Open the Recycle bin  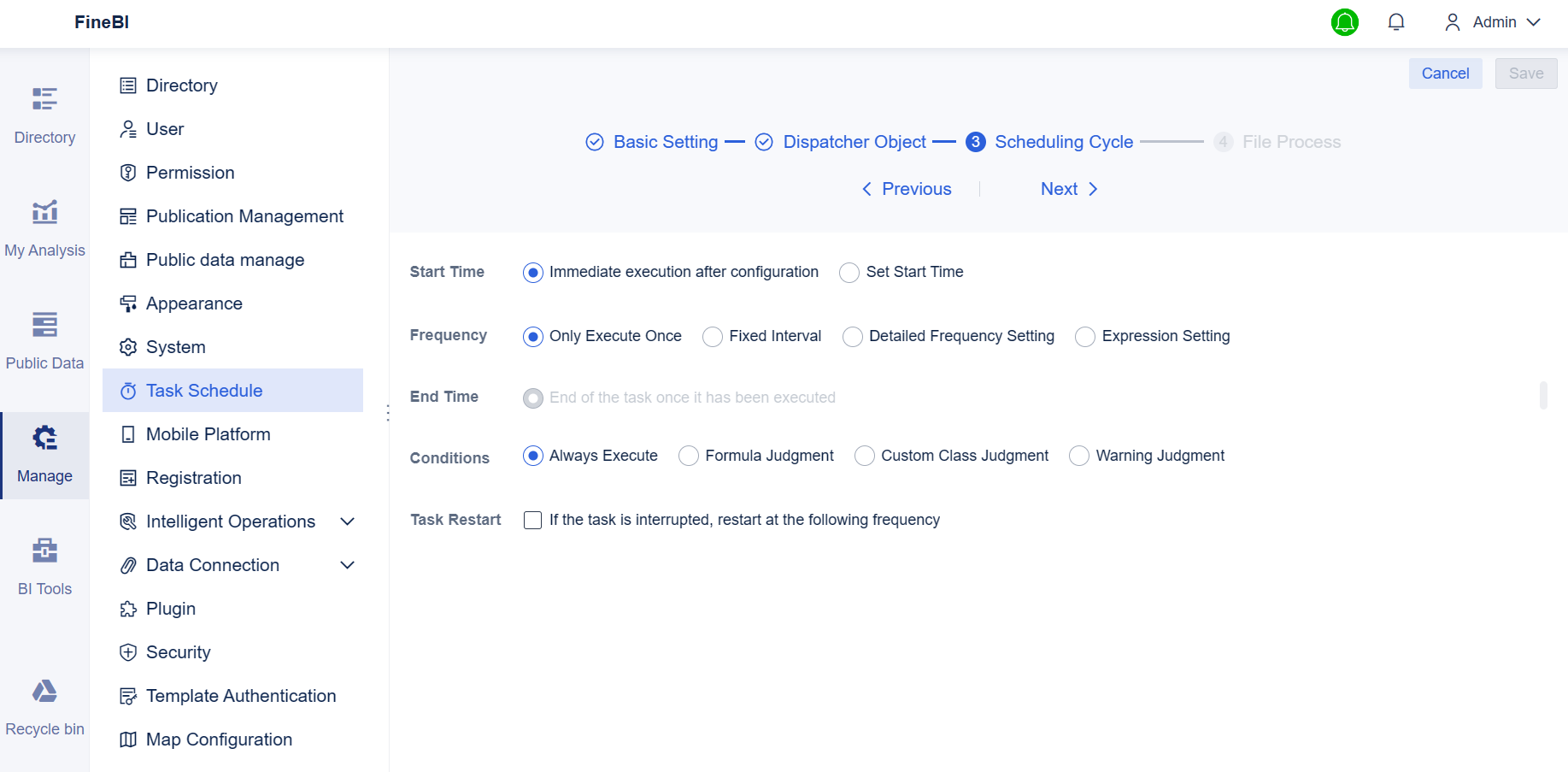tap(44, 705)
